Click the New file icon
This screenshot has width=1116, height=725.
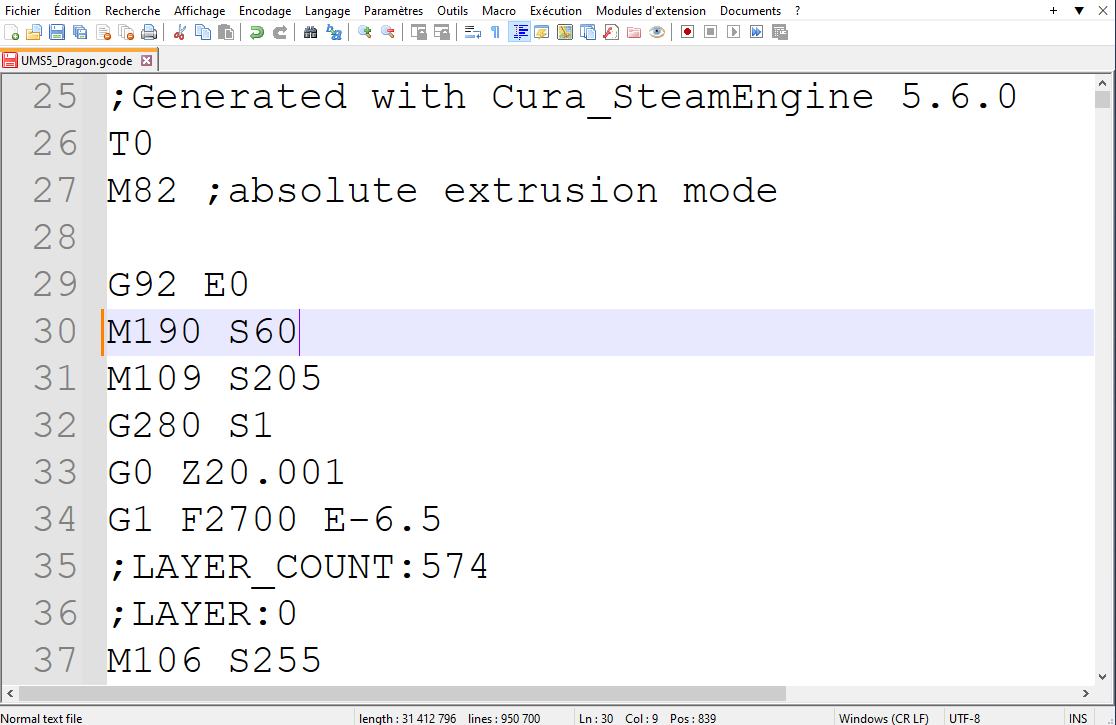[11, 32]
